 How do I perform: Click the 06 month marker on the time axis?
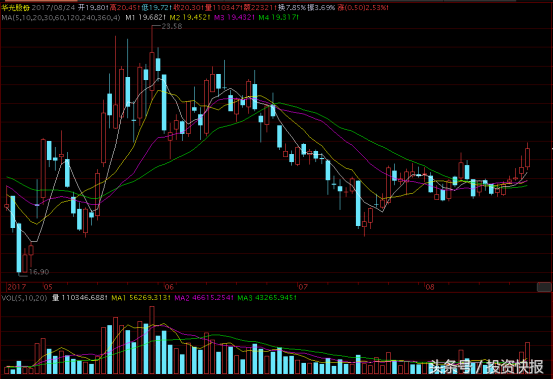point(169,287)
